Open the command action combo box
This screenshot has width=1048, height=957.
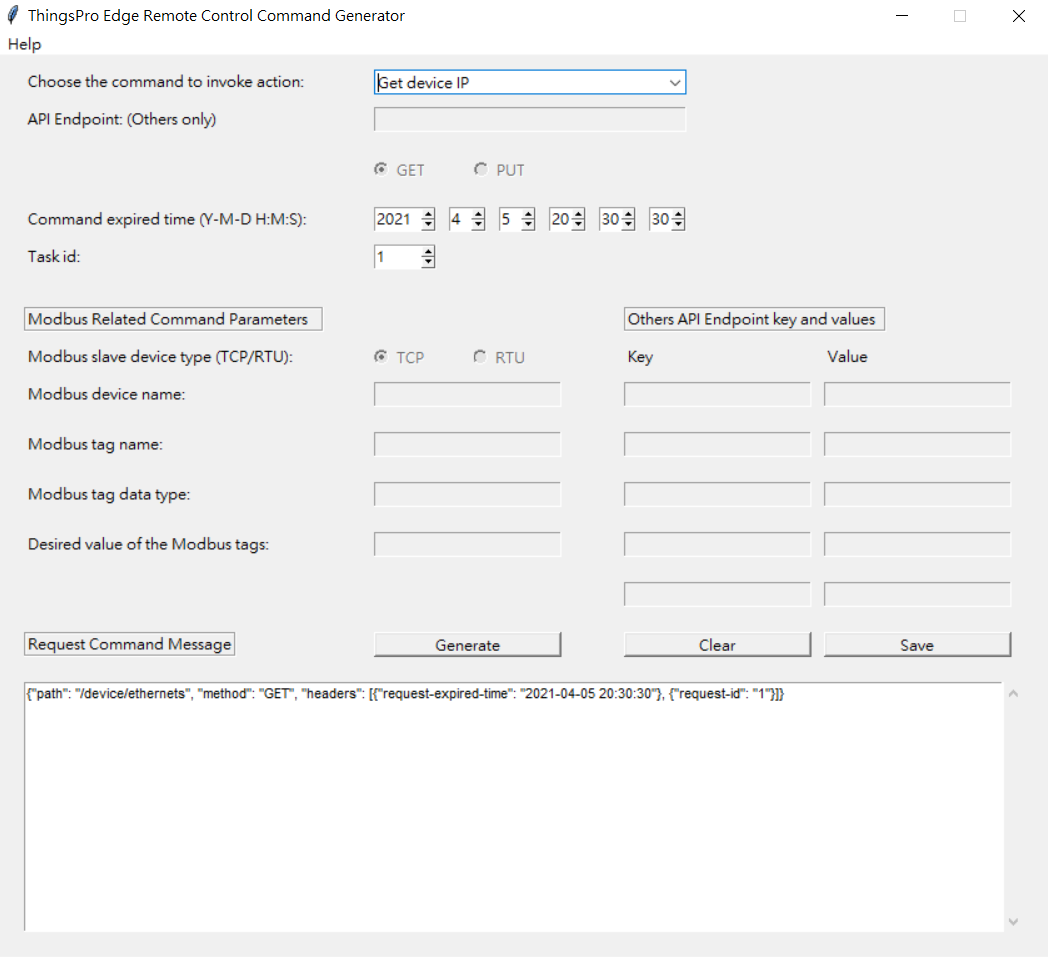click(x=529, y=82)
